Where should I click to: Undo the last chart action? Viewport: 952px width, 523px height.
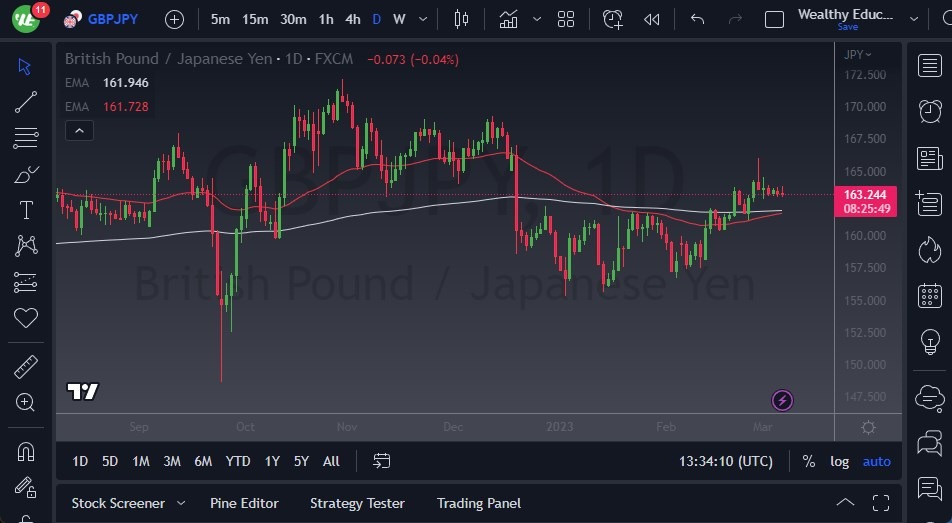[697, 19]
